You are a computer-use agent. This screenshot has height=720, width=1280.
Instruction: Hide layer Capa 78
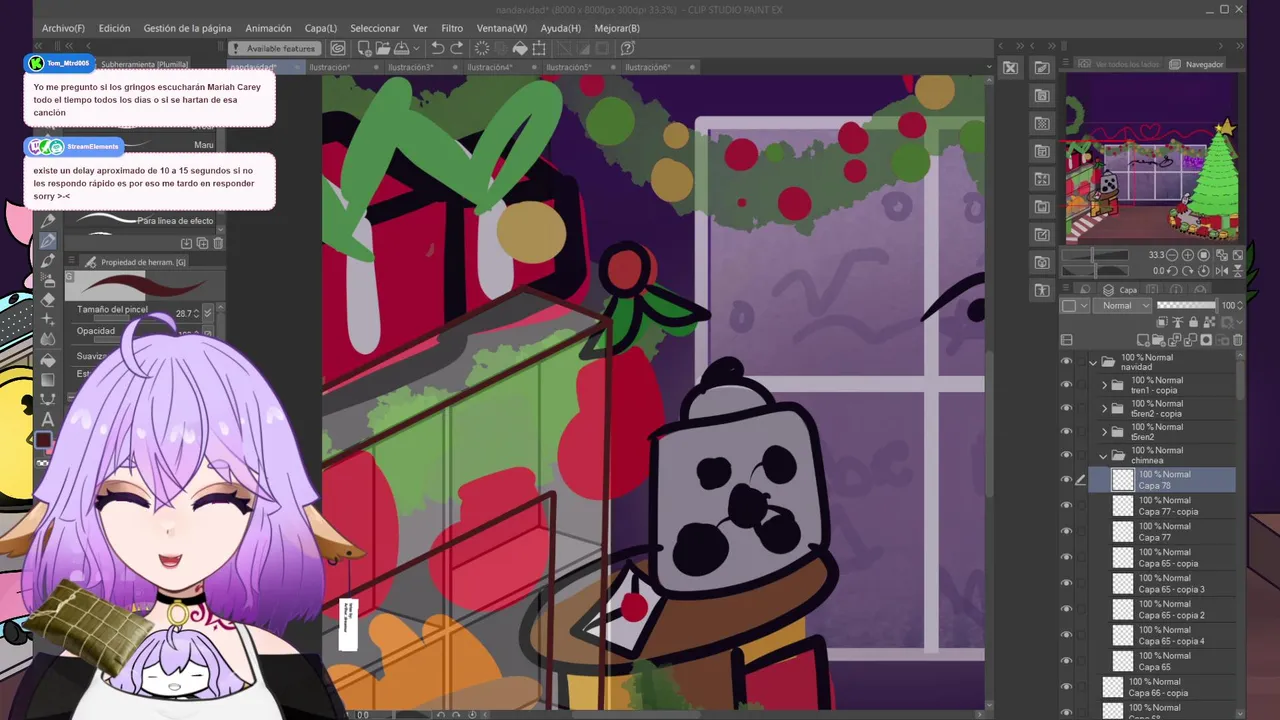coord(1066,480)
